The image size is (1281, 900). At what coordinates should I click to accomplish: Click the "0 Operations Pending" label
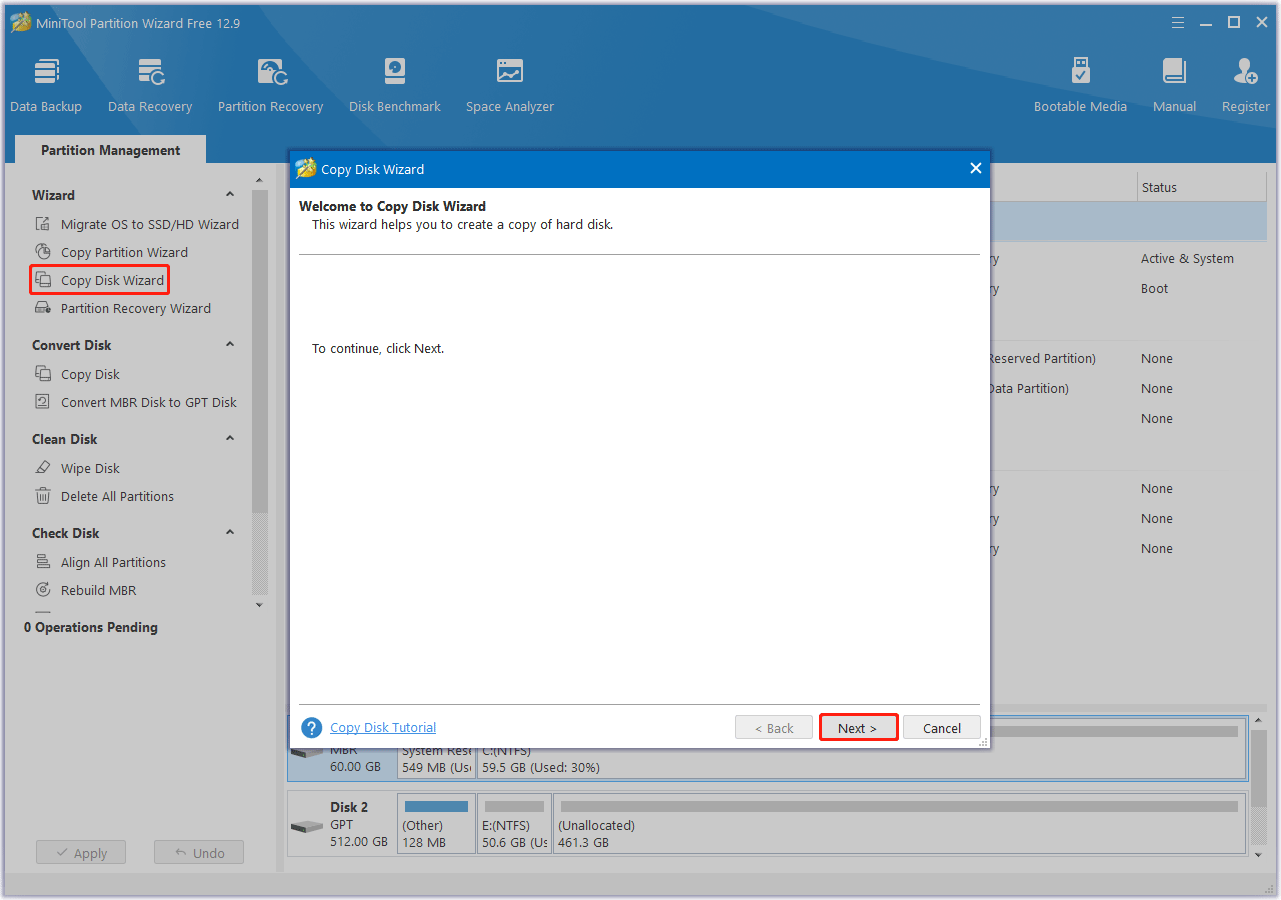pyautogui.click(x=91, y=627)
